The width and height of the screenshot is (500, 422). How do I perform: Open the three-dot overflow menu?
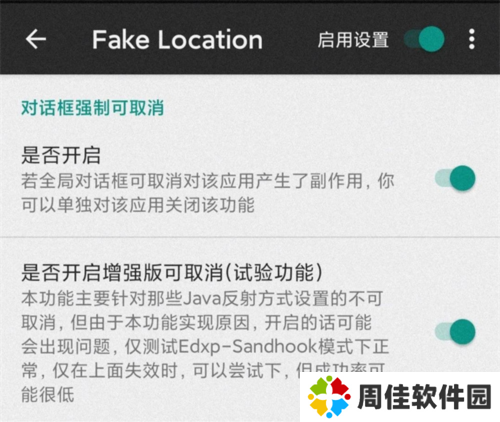(472, 39)
